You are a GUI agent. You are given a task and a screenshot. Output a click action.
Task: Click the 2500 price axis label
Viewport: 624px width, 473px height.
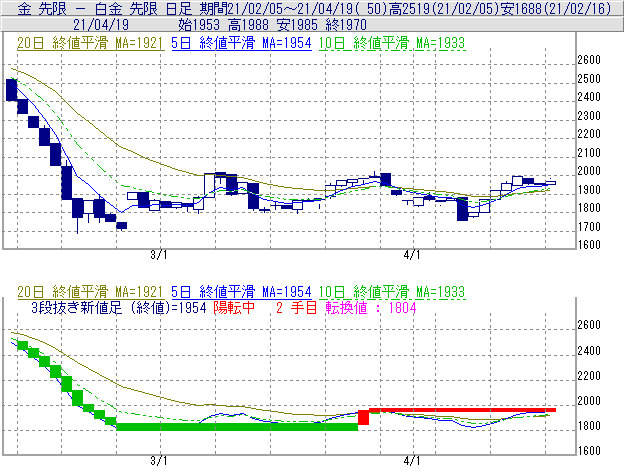click(589, 78)
